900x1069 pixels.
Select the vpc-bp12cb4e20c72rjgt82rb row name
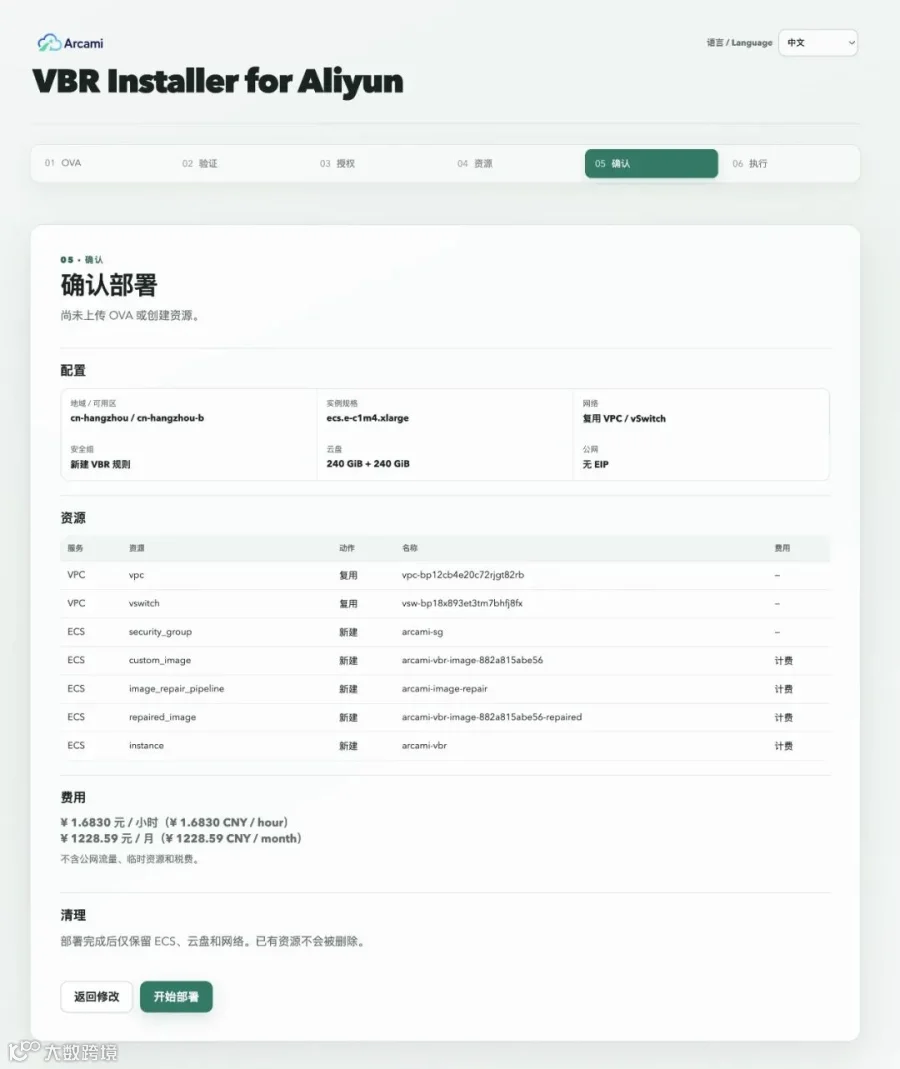click(463, 575)
